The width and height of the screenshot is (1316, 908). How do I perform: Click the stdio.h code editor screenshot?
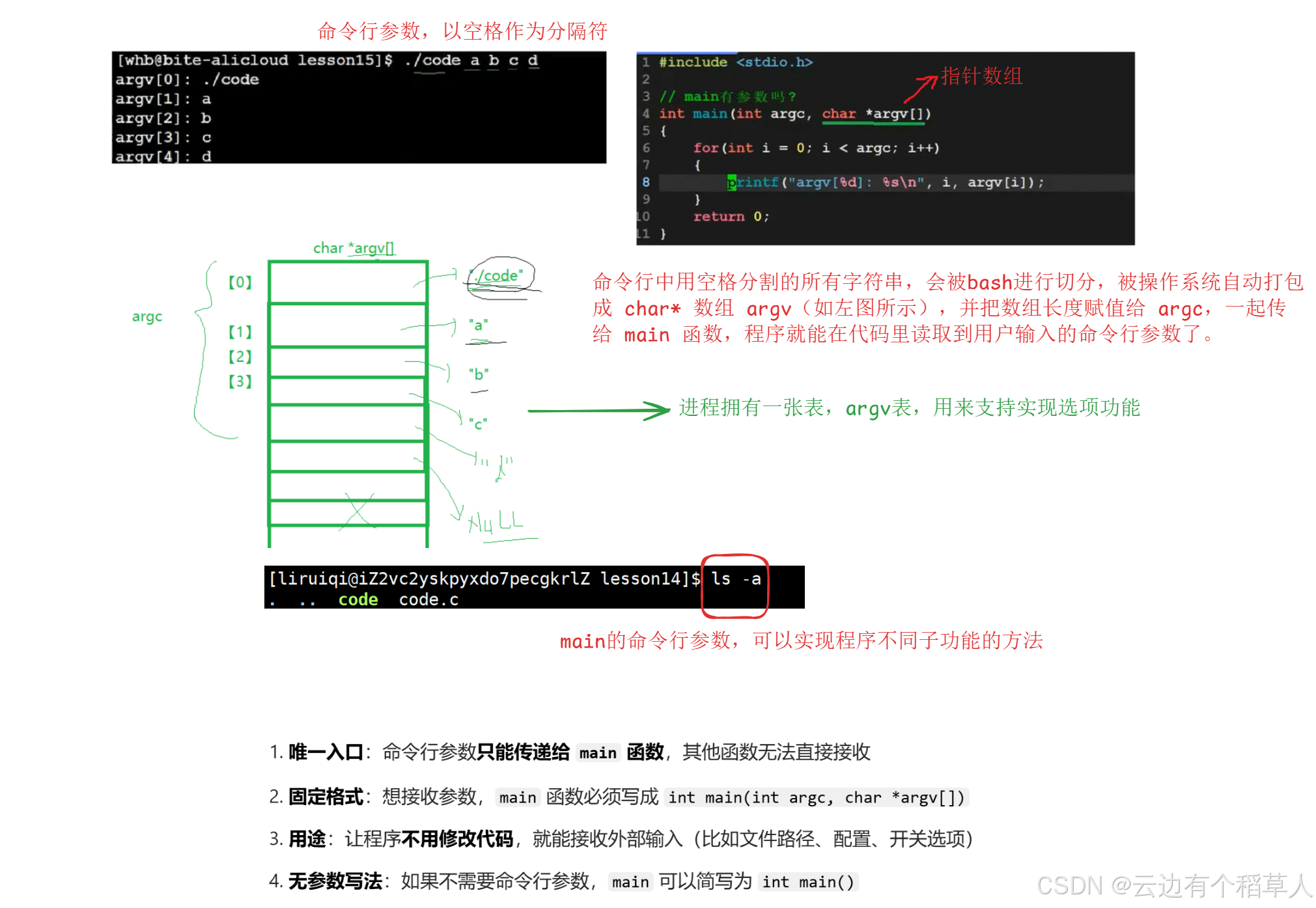[x=885, y=148]
